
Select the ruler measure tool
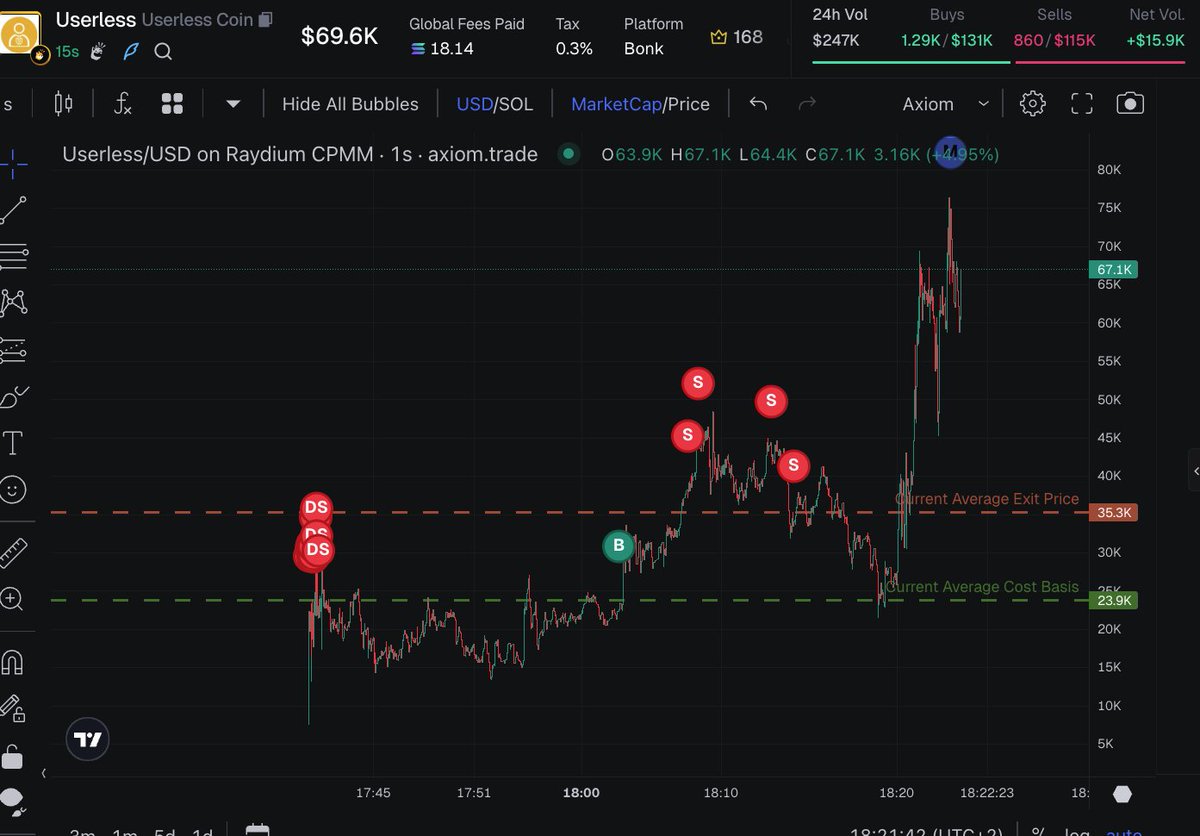click(14, 553)
